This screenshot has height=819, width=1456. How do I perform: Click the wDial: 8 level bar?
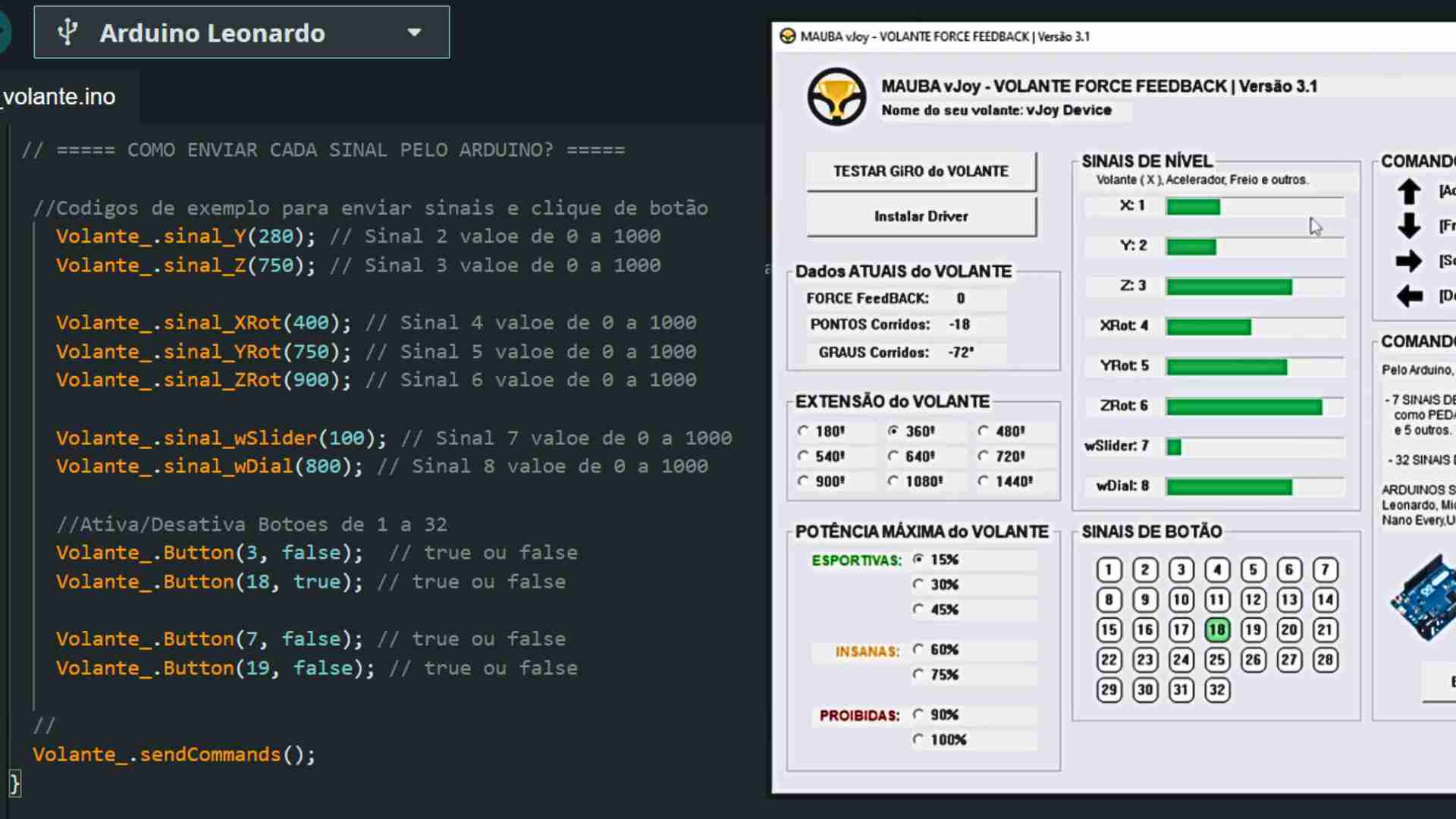point(1255,487)
